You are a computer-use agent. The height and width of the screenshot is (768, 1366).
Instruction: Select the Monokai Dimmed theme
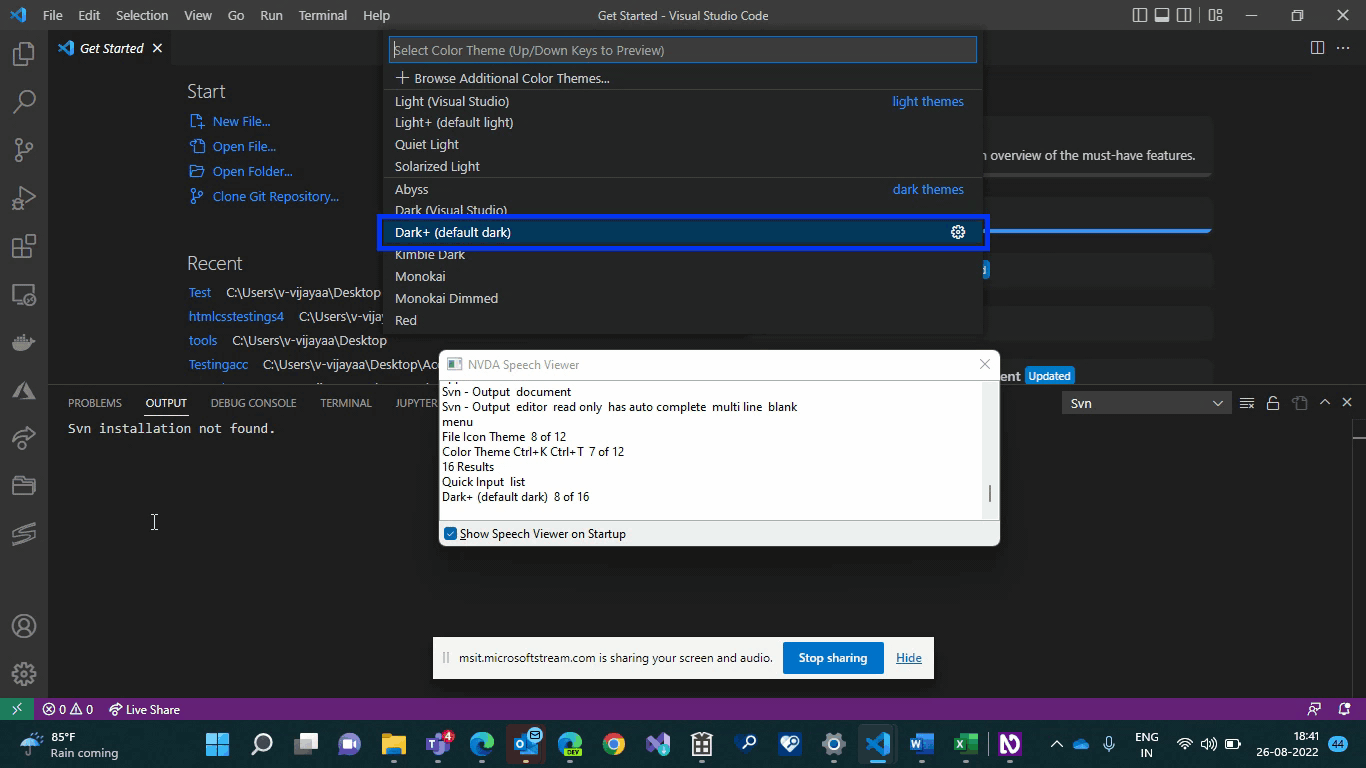coord(684,298)
